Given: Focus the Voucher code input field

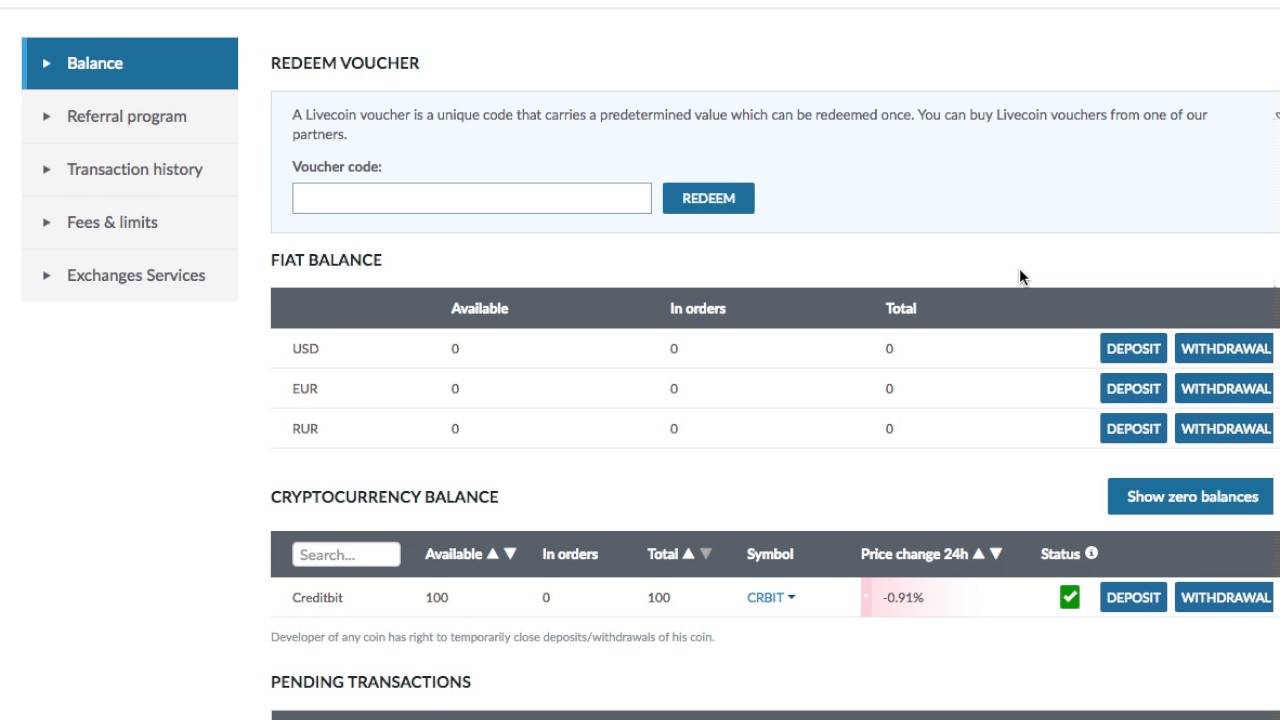Looking at the screenshot, I should pyautogui.click(x=471, y=198).
